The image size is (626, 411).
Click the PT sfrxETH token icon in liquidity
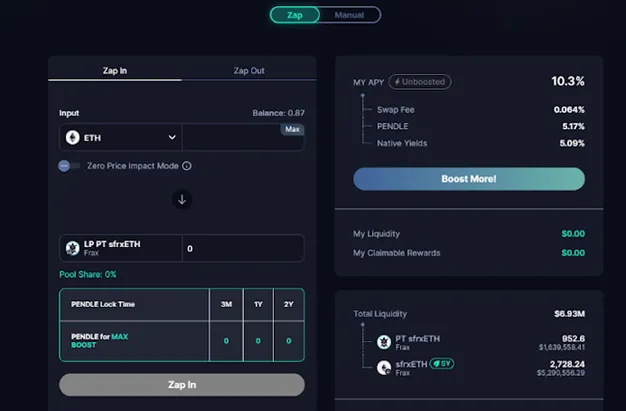pyautogui.click(x=384, y=342)
